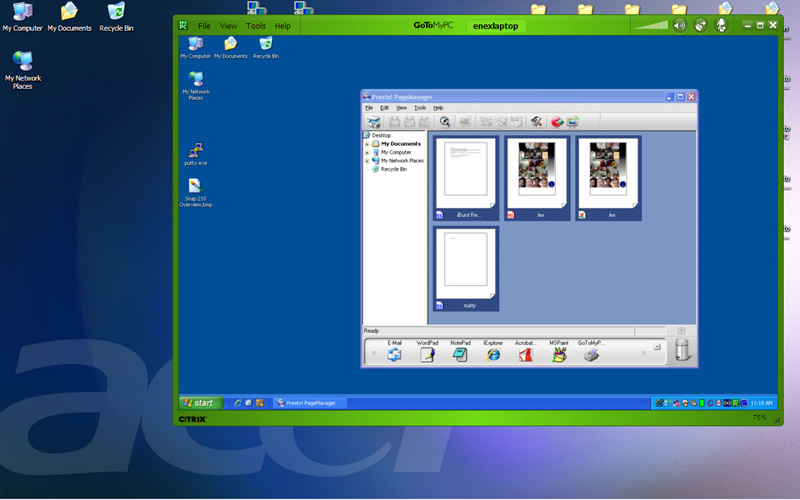Open GoToMyPC Tools menu

click(x=256, y=26)
